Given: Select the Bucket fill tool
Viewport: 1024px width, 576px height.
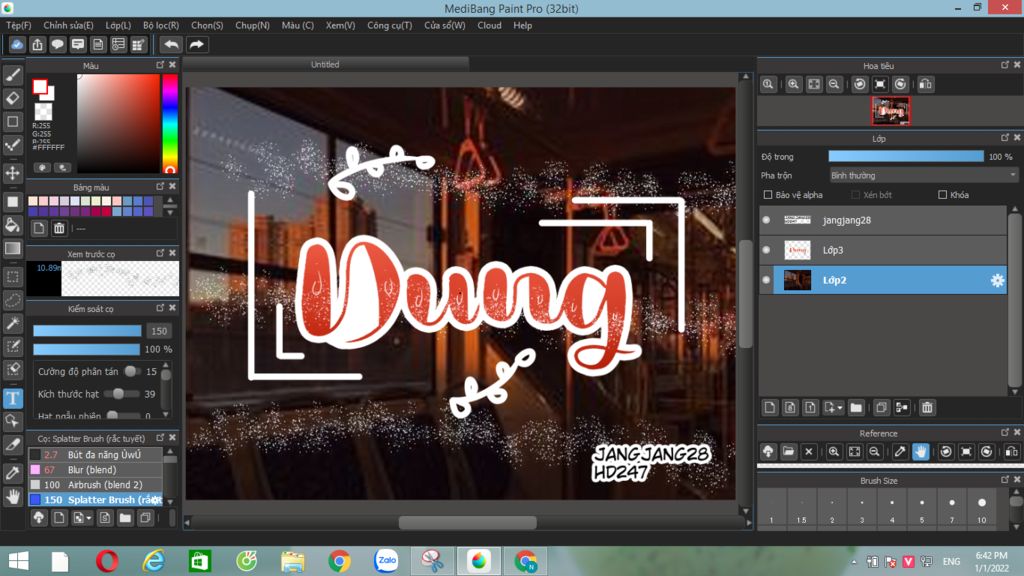Looking at the screenshot, I should coord(12,225).
